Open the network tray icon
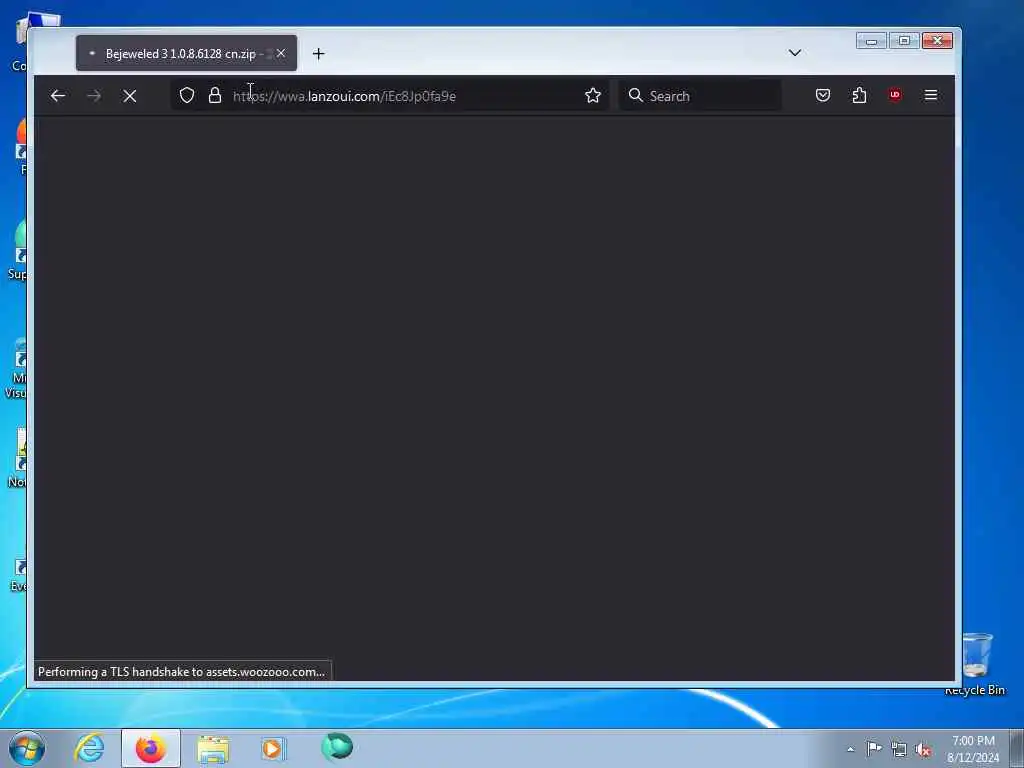The width and height of the screenshot is (1024, 768). click(899, 750)
